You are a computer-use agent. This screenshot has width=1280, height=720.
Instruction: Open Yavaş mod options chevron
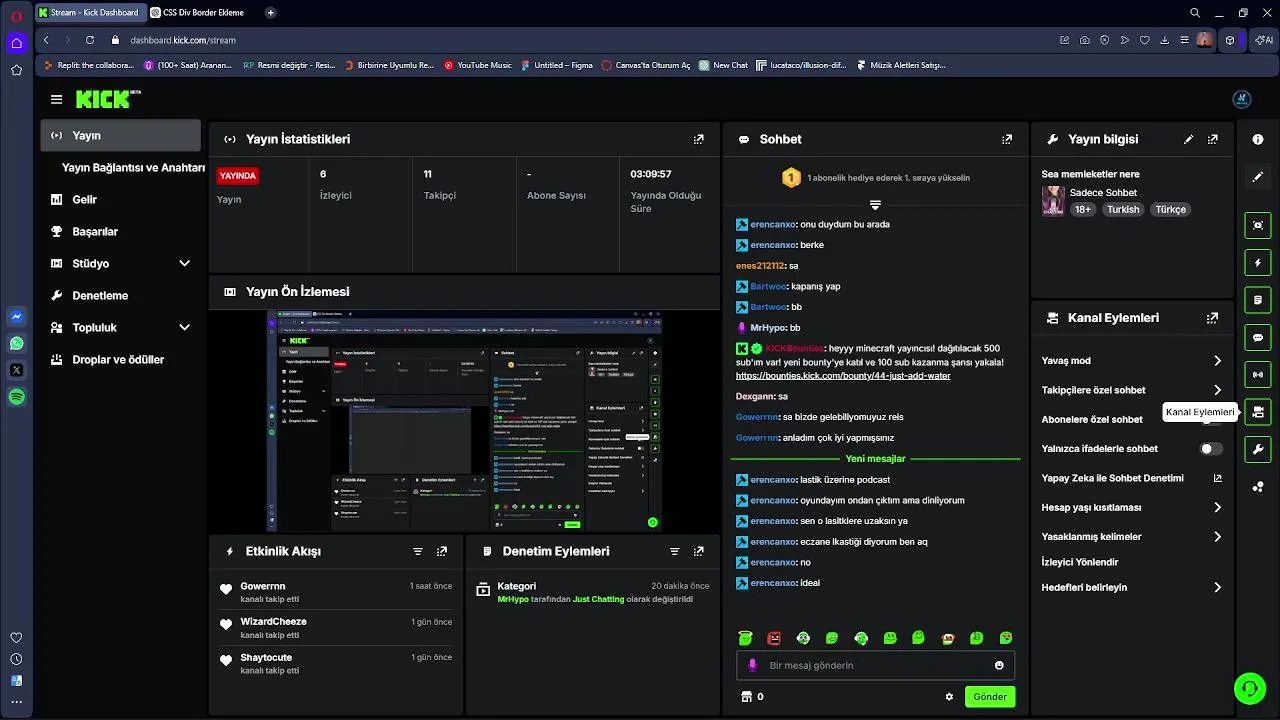pyautogui.click(x=1217, y=361)
